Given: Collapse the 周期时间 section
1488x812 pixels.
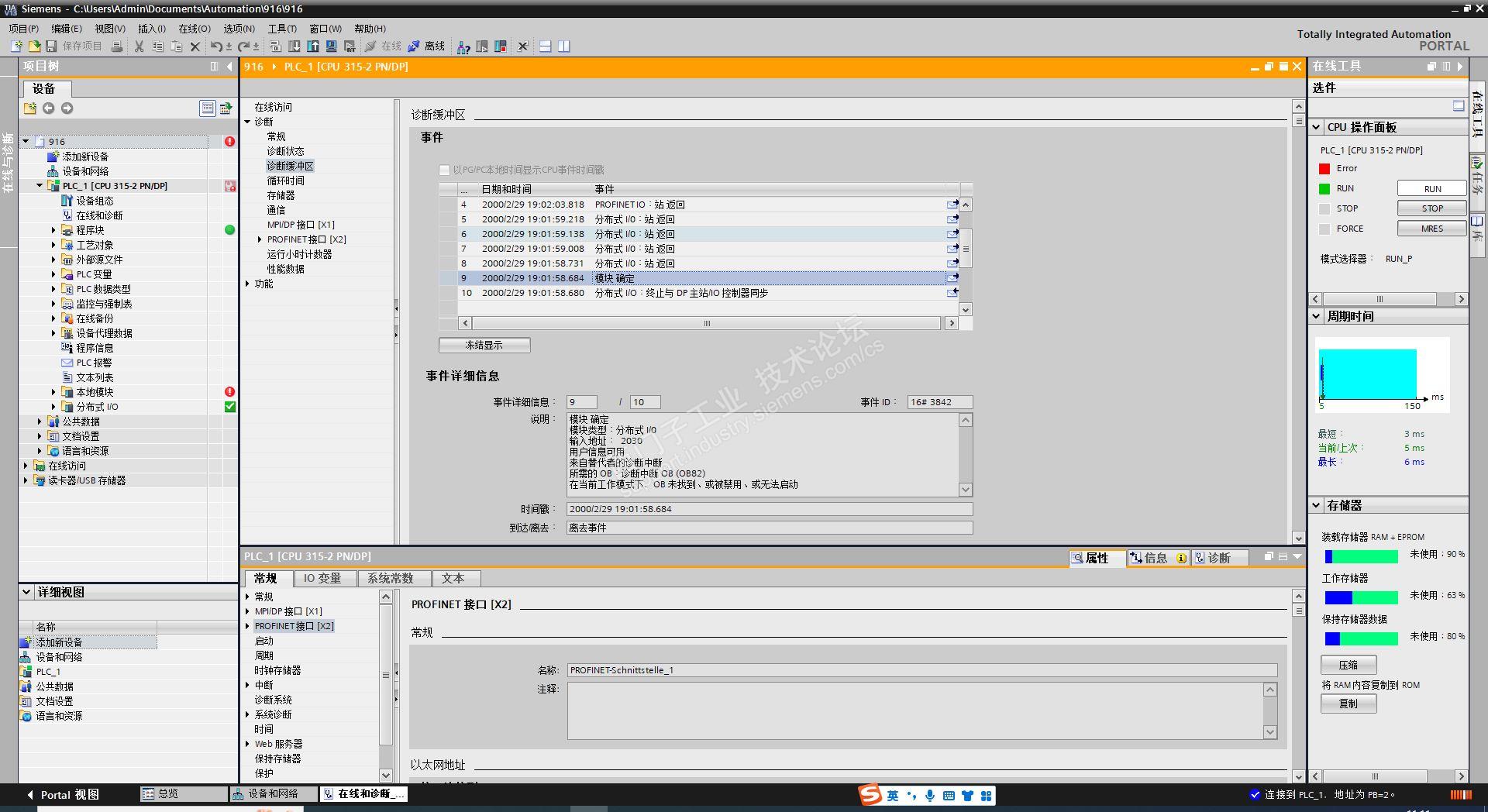Looking at the screenshot, I should point(1317,316).
